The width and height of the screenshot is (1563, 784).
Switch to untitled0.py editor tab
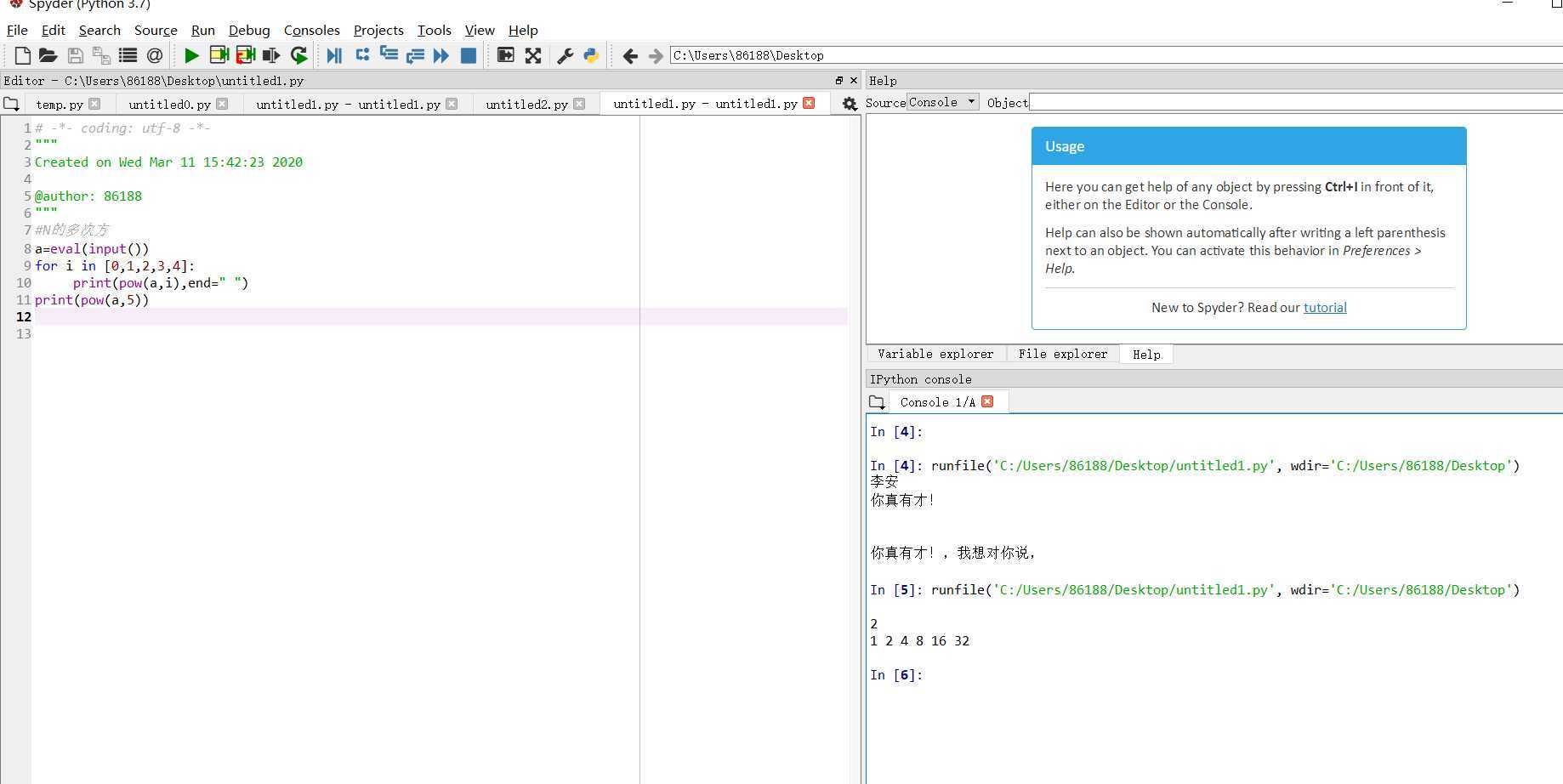point(169,104)
